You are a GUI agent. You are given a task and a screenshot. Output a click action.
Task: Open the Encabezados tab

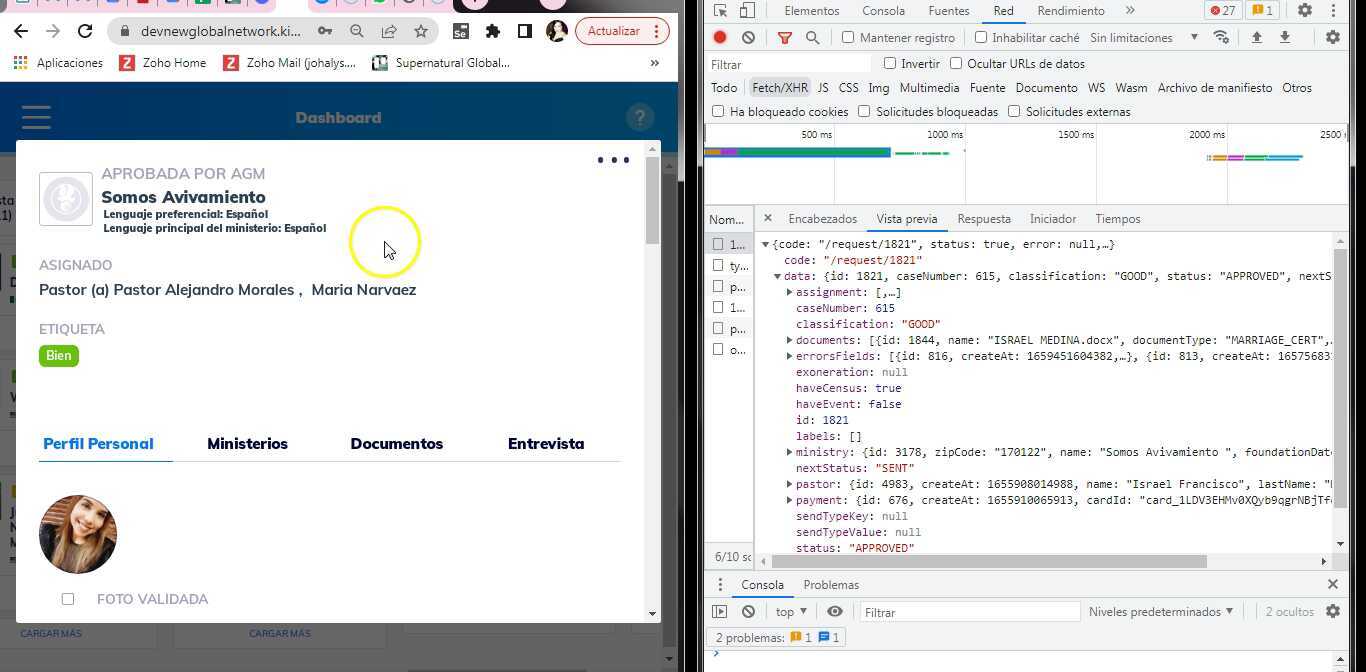click(822, 219)
